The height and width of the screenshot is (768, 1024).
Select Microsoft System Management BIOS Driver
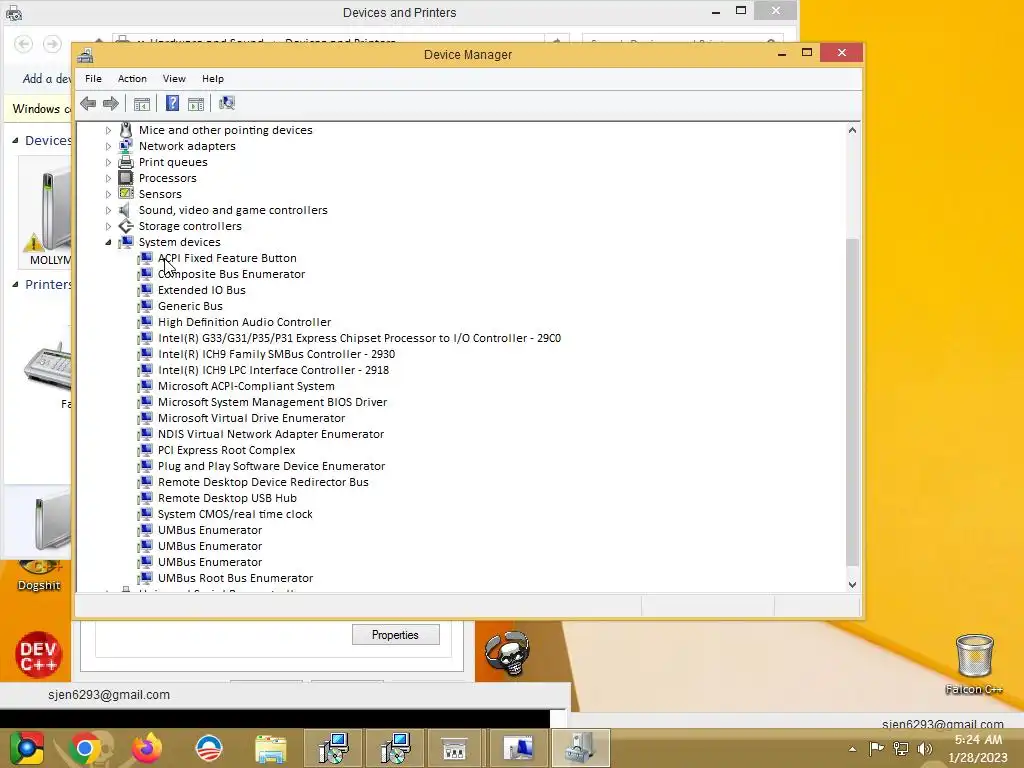pyautogui.click(x=272, y=402)
